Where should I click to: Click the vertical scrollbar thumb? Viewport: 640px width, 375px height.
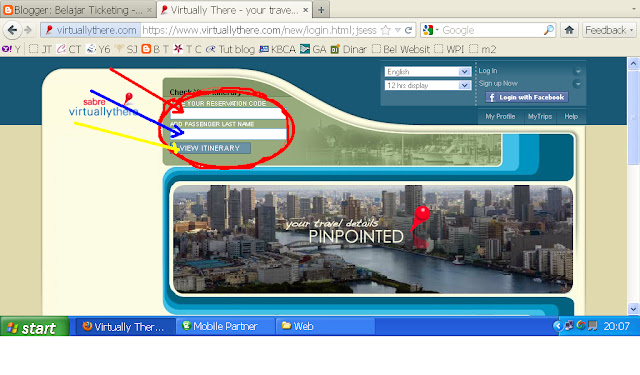point(633,117)
